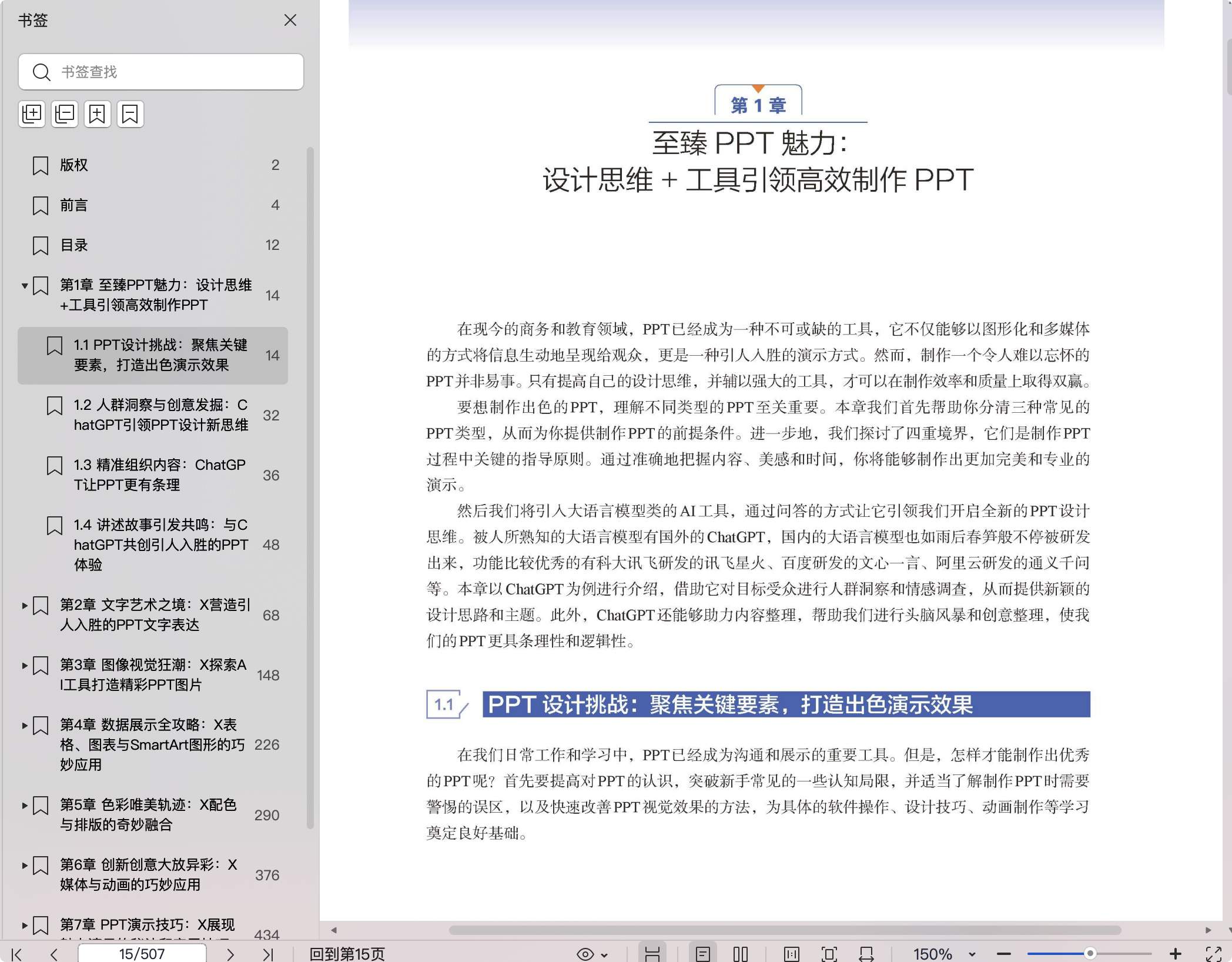The image size is (1232, 962).
Task: Click the horizontal scrollbar of the document
Action: 785,930
